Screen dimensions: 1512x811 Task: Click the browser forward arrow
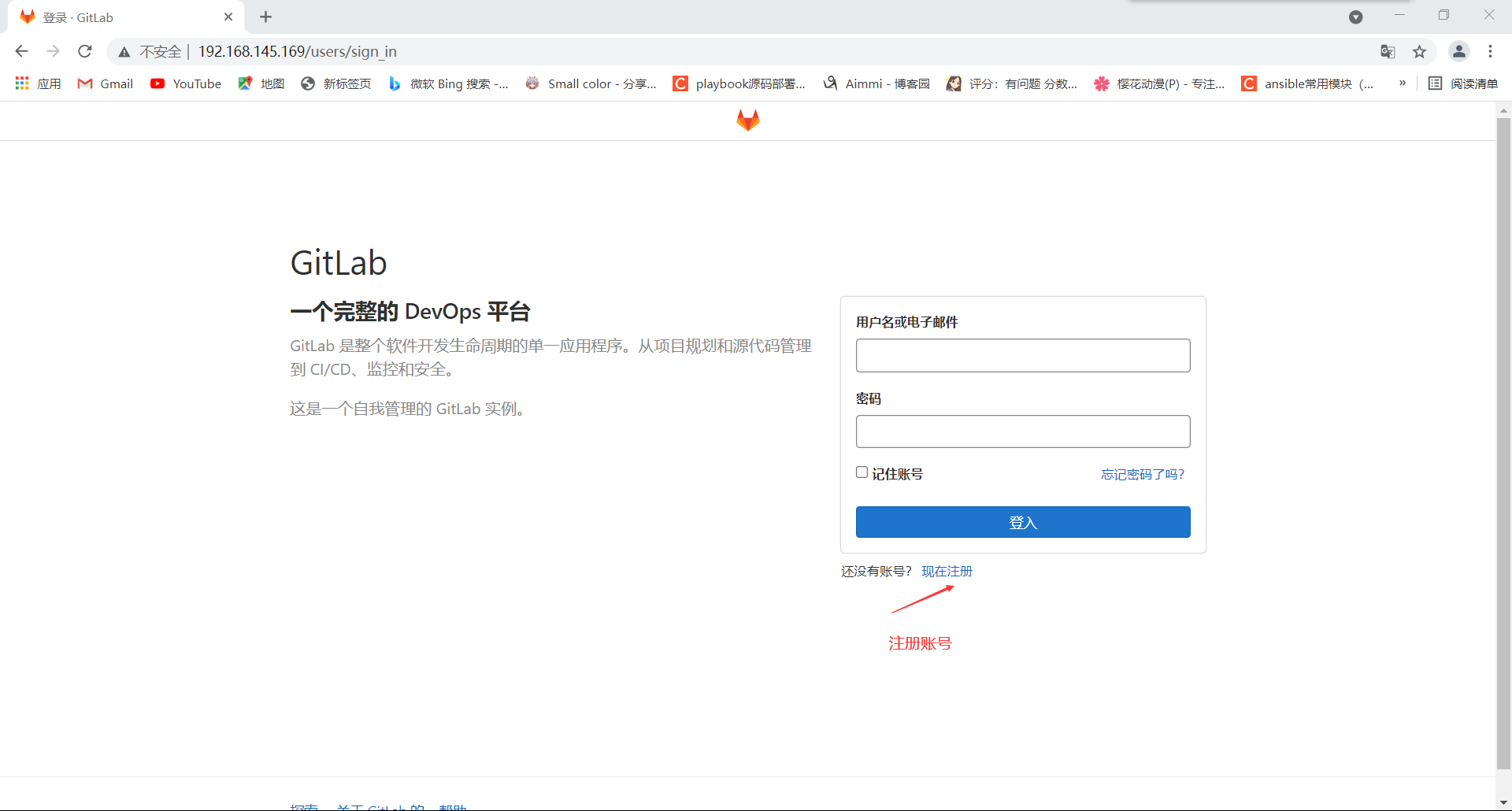53,51
